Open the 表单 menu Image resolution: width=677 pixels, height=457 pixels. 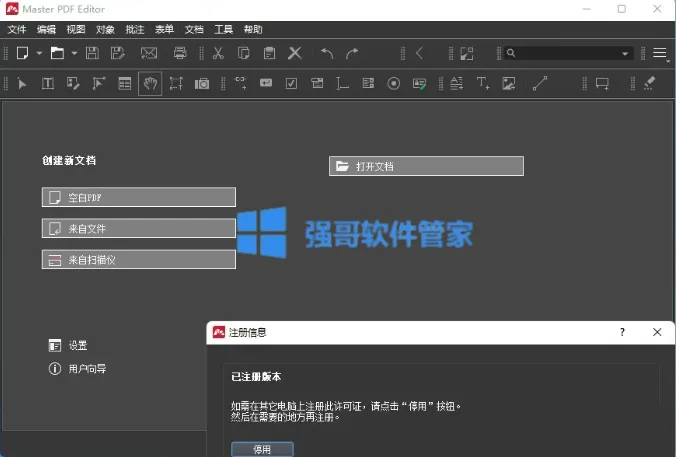click(164, 29)
